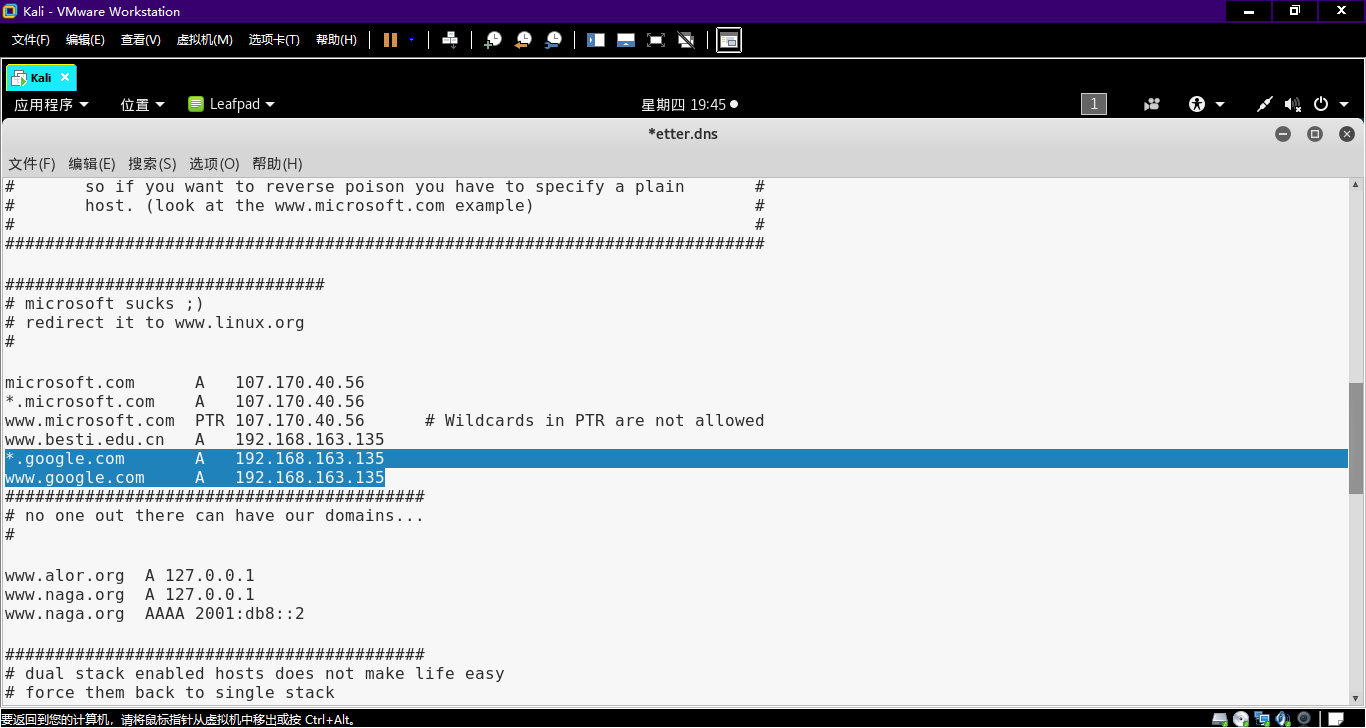Viewport: 1366px width, 728px height.
Task: Click the CD/DVD drive status icon
Action: click(1240, 719)
